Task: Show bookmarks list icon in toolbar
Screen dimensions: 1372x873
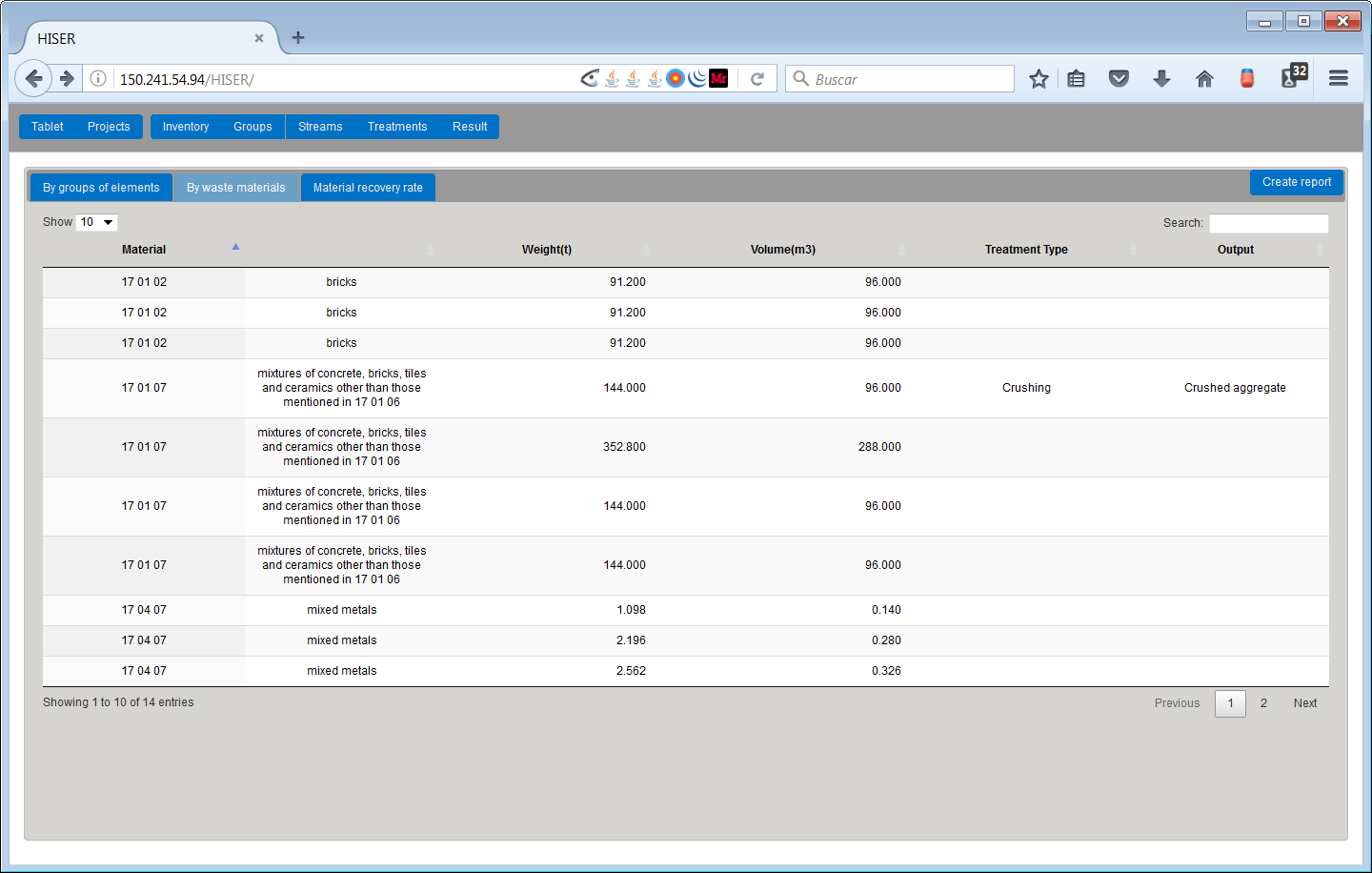Action: tap(1077, 79)
